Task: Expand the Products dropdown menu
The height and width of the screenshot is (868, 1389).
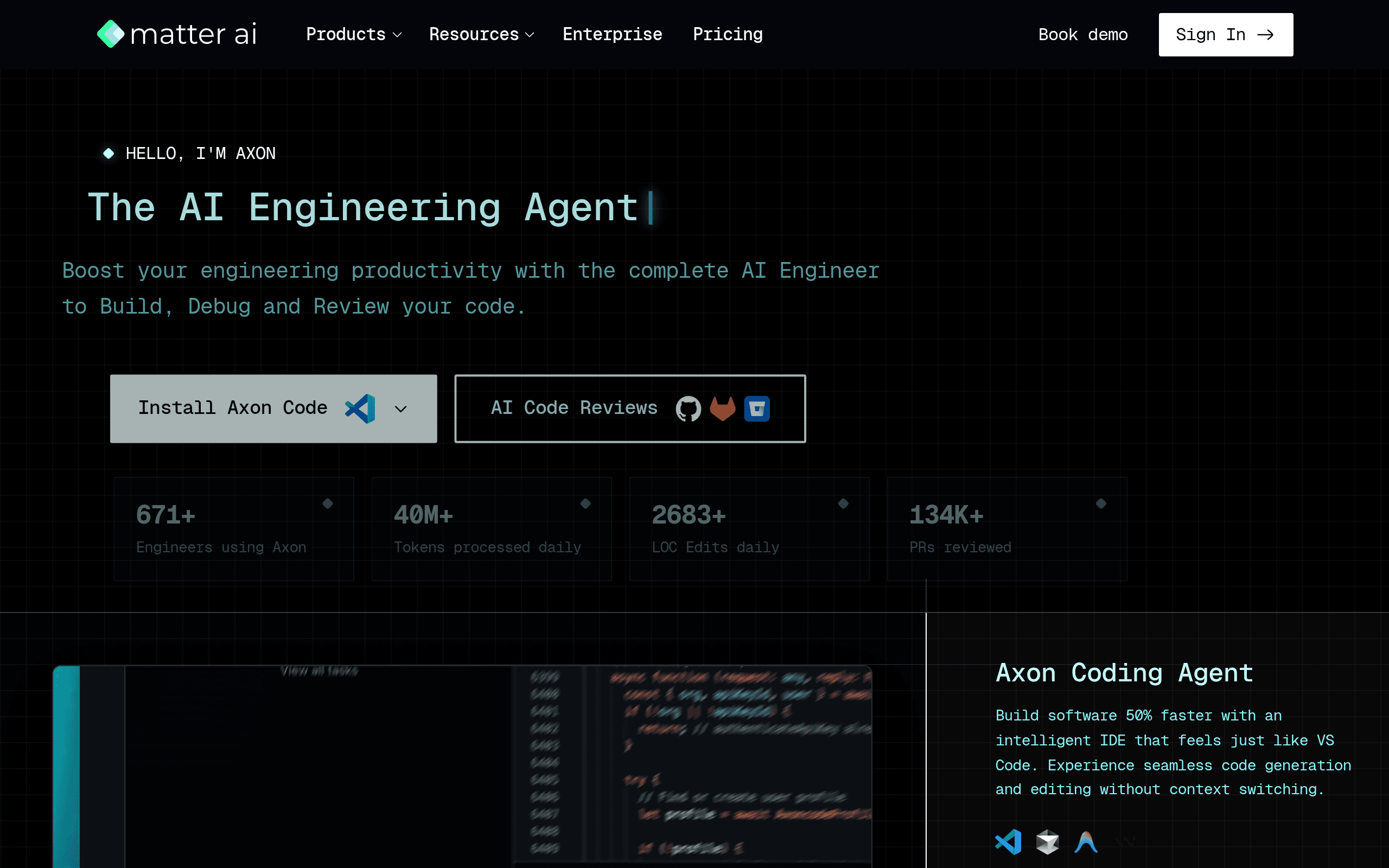Action: click(354, 34)
